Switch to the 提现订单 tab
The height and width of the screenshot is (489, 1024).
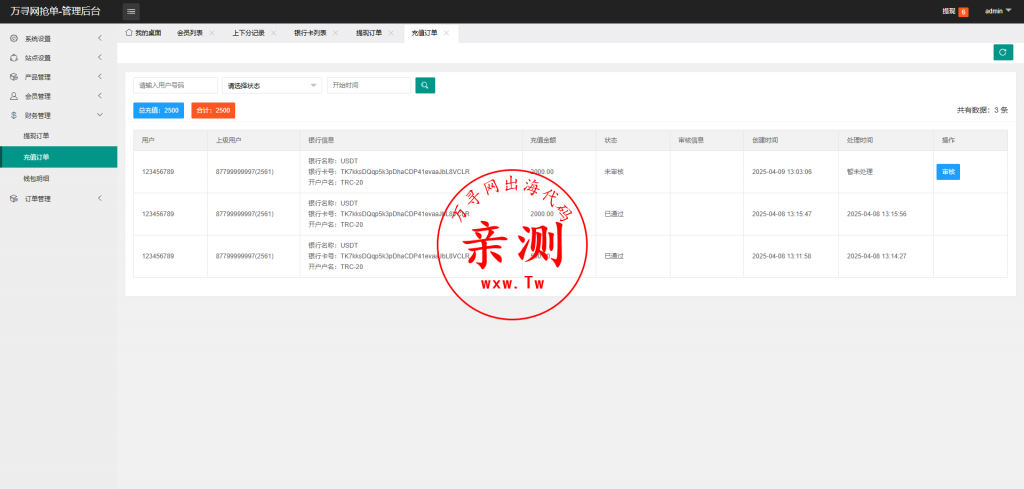coord(369,33)
